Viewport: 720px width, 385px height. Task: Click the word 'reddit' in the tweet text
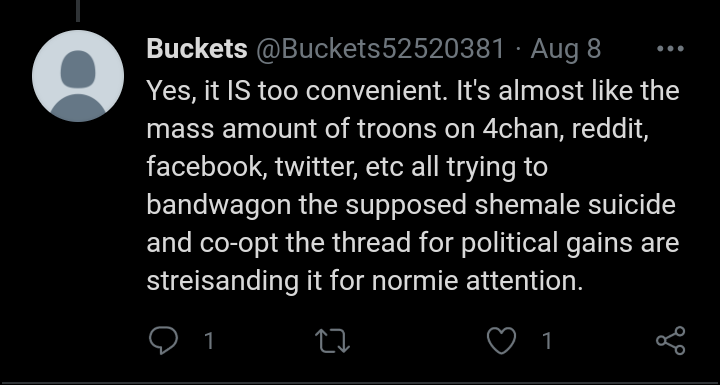coord(610,129)
